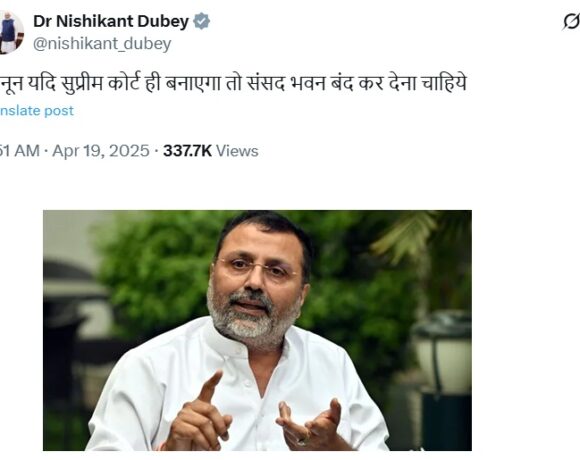Click the man's raised index finger in photo

click(210, 387)
